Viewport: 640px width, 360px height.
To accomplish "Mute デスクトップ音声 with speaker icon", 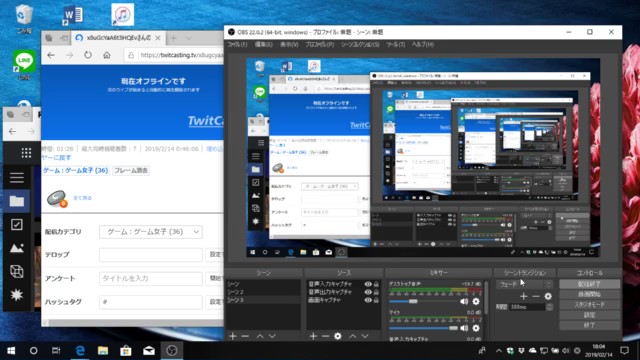I will [x=464, y=301].
